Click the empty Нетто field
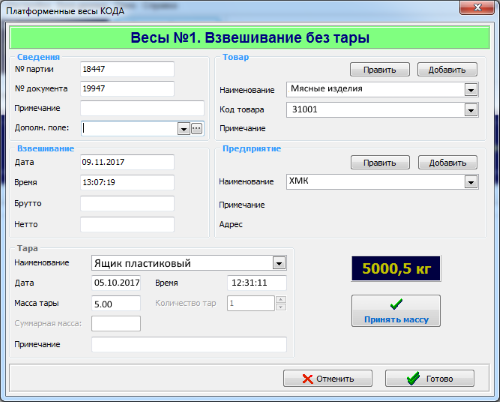Screen dimensions: 500x402 pyautogui.click(x=127, y=224)
